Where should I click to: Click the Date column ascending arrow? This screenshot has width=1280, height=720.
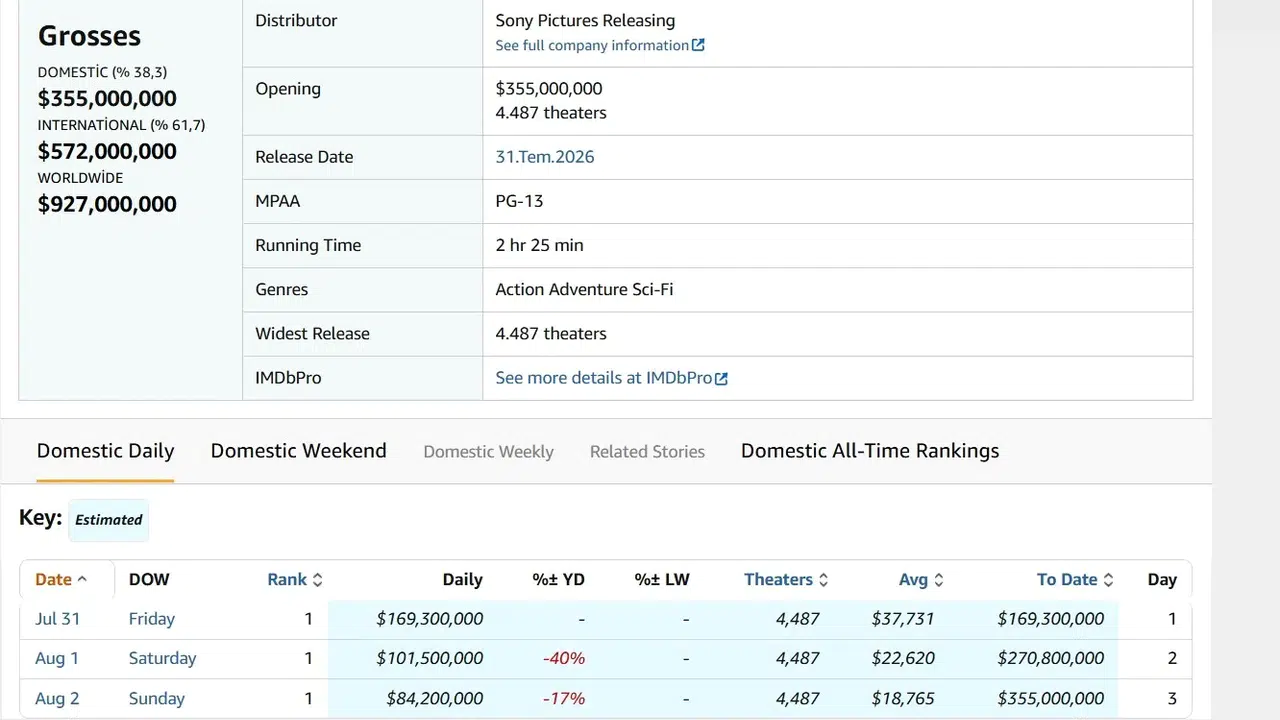click(x=82, y=580)
